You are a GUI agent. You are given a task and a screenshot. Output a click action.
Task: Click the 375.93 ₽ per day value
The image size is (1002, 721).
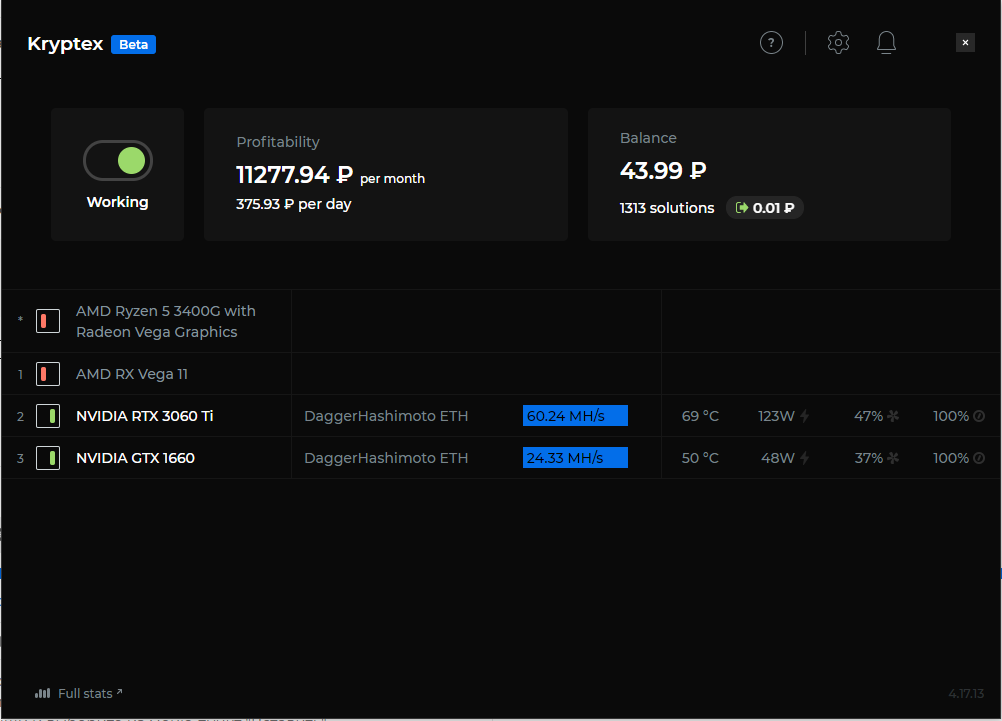tap(293, 205)
